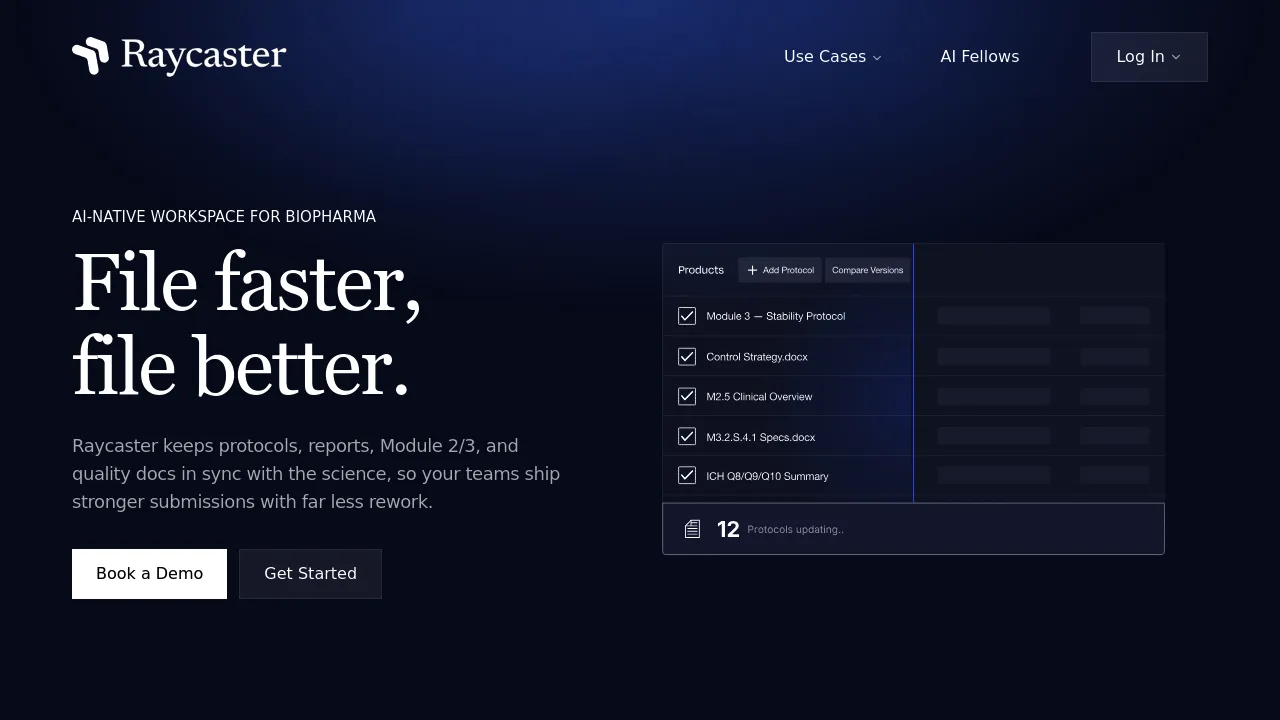The image size is (1280, 720).
Task: Expand the Use Cases menu
Action: click(x=833, y=57)
